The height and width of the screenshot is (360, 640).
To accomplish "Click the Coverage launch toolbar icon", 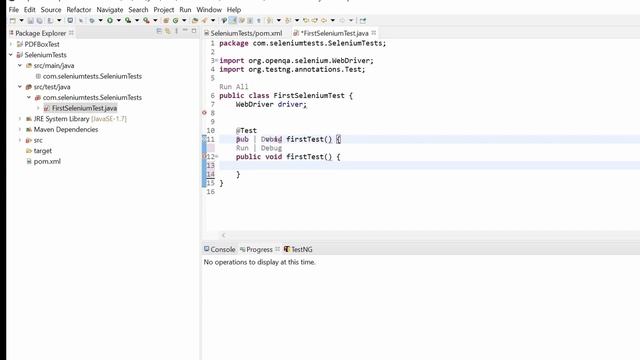I will point(128,20).
